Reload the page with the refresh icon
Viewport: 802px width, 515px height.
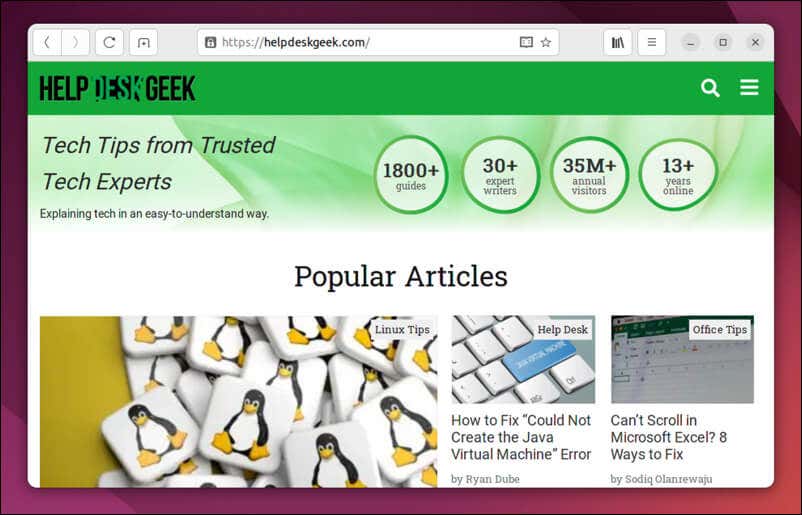pyautogui.click(x=109, y=42)
